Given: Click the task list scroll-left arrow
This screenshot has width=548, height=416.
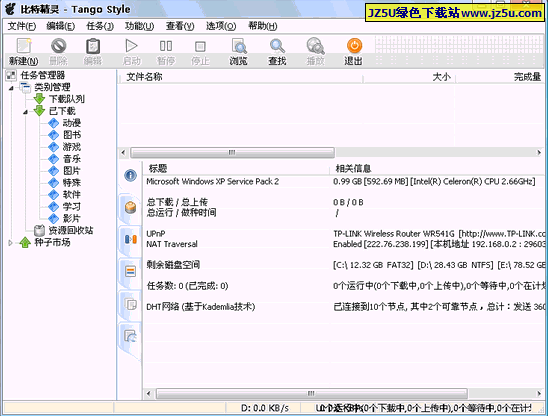Looking at the screenshot, I should (123, 152).
